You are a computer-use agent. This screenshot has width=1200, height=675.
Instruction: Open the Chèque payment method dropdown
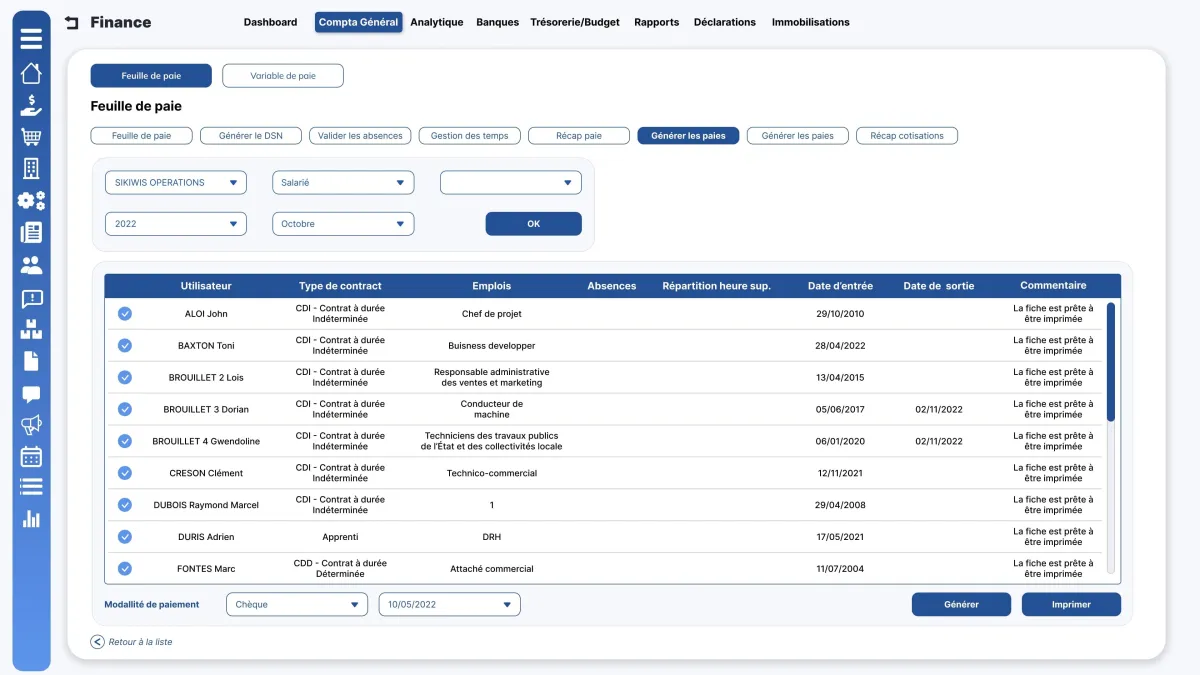[297, 604]
